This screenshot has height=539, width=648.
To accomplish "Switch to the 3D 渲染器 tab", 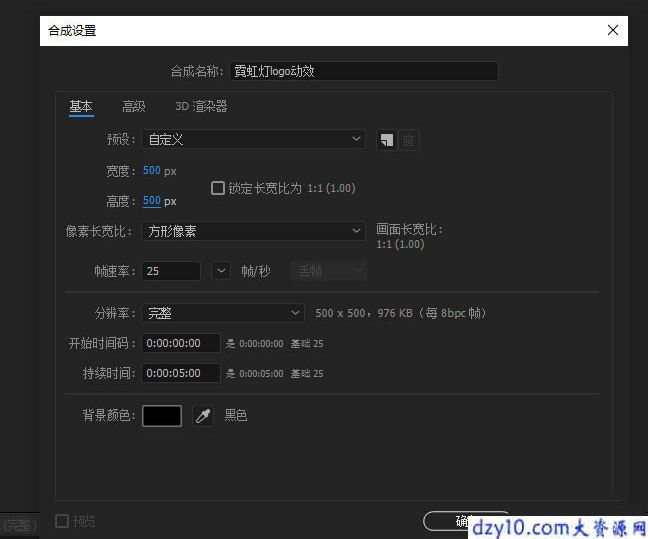I will tap(201, 107).
